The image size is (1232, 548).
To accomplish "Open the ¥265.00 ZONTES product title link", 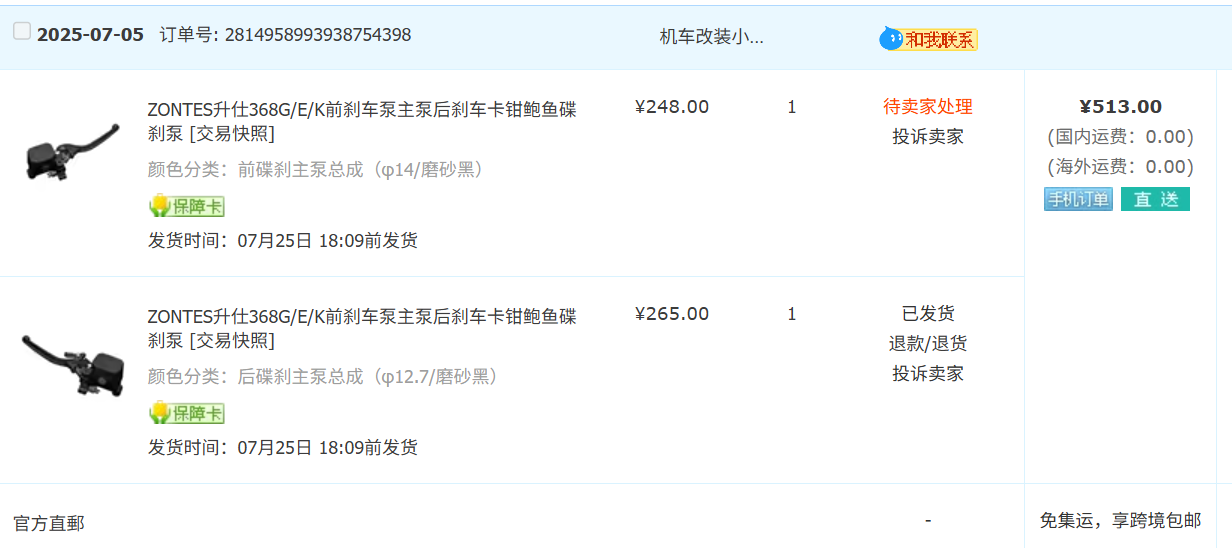I will click(x=362, y=328).
